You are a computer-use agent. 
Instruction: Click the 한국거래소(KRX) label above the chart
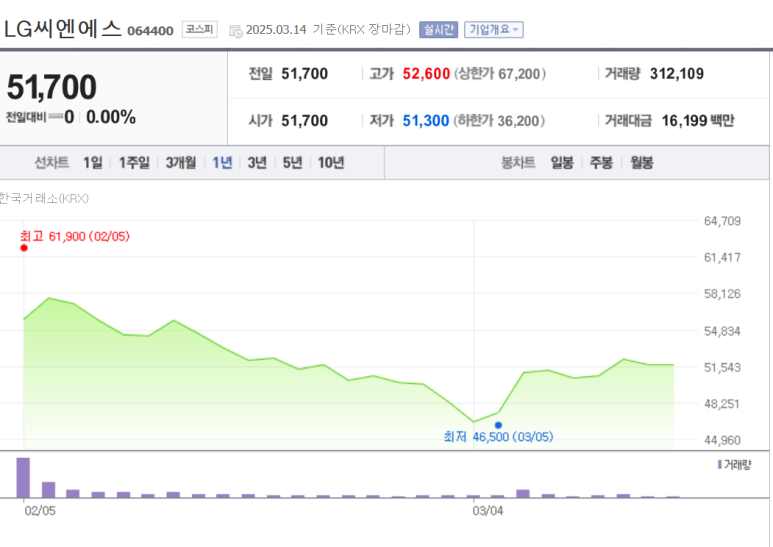[x=44, y=199]
